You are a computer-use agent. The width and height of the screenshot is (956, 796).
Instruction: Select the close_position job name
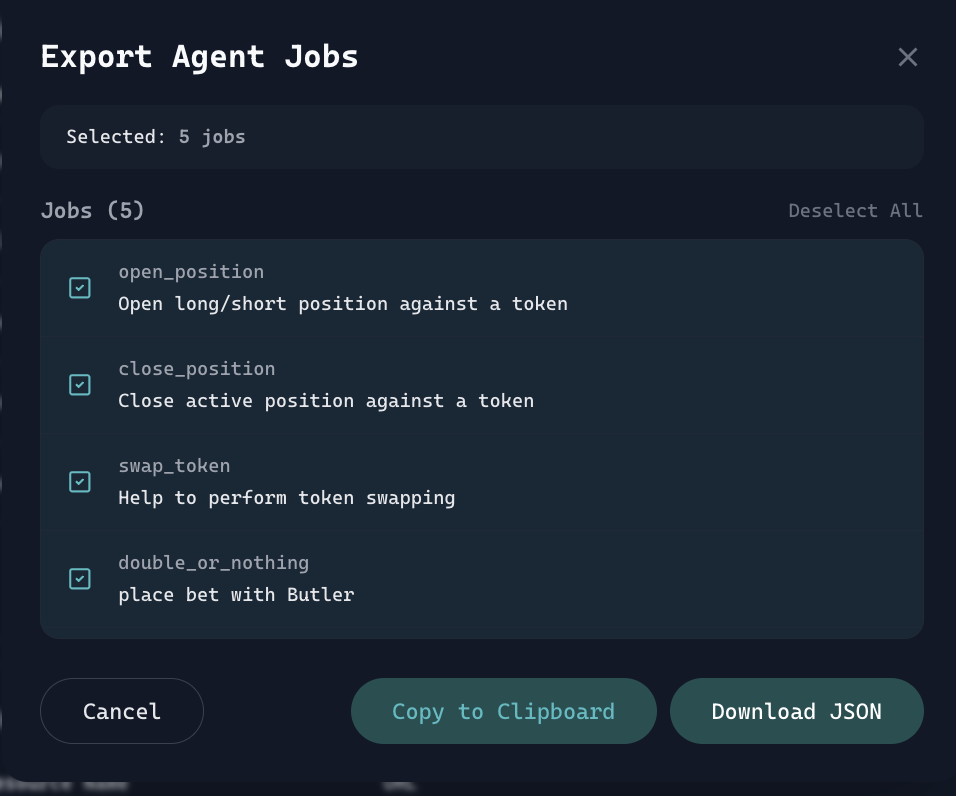[196, 369]
